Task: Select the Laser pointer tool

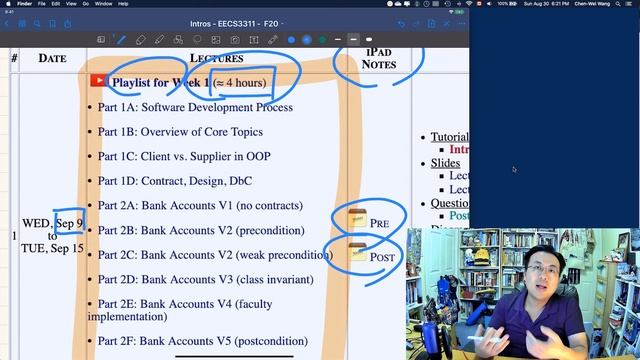Action: pos(273,40)
